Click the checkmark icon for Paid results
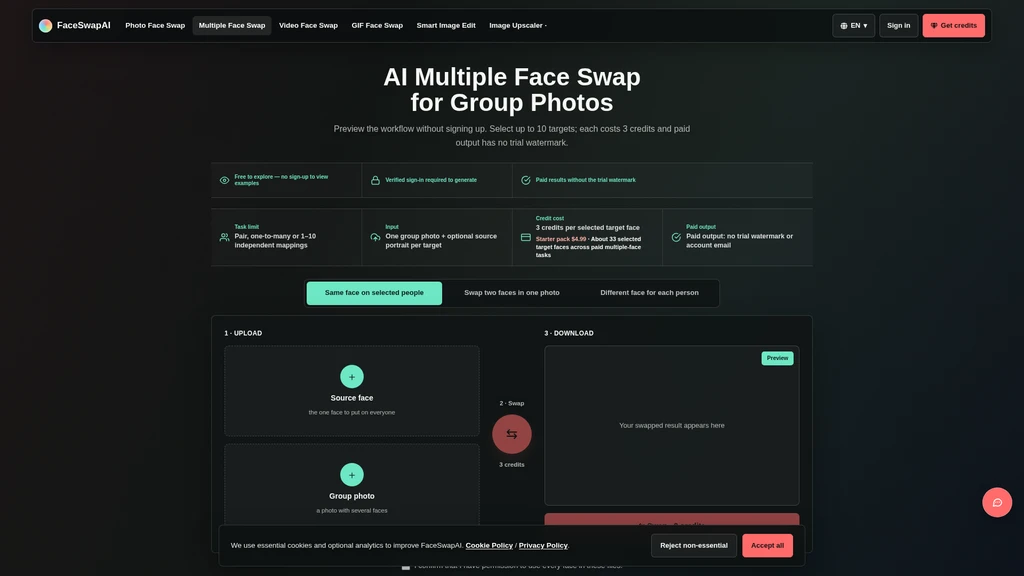Image resolution: width=1024 pixels, height=576 pixels. (526, 180)
